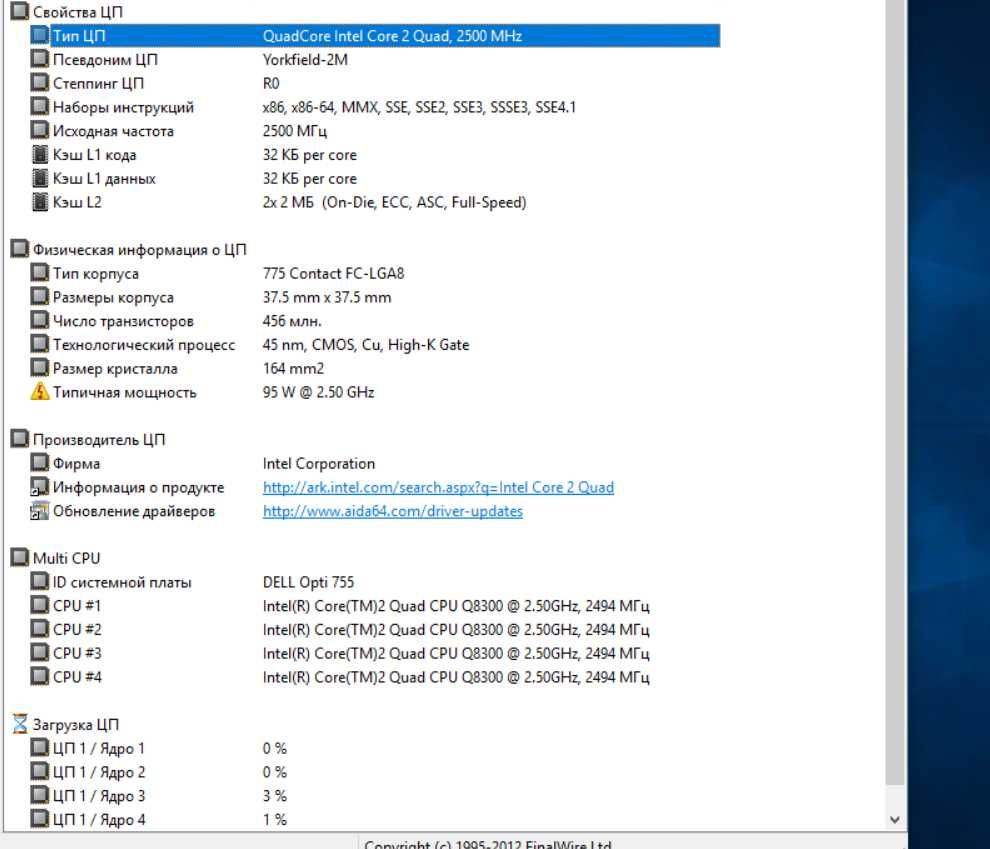
Task: Select the 'Кэш L1 данных' row label
Action: click(104, 179)
